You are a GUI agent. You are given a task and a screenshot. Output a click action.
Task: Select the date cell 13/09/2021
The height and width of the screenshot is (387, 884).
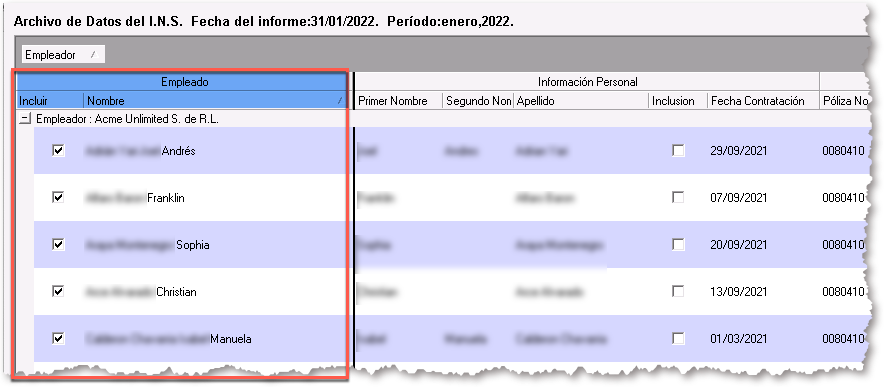[763, 291]
